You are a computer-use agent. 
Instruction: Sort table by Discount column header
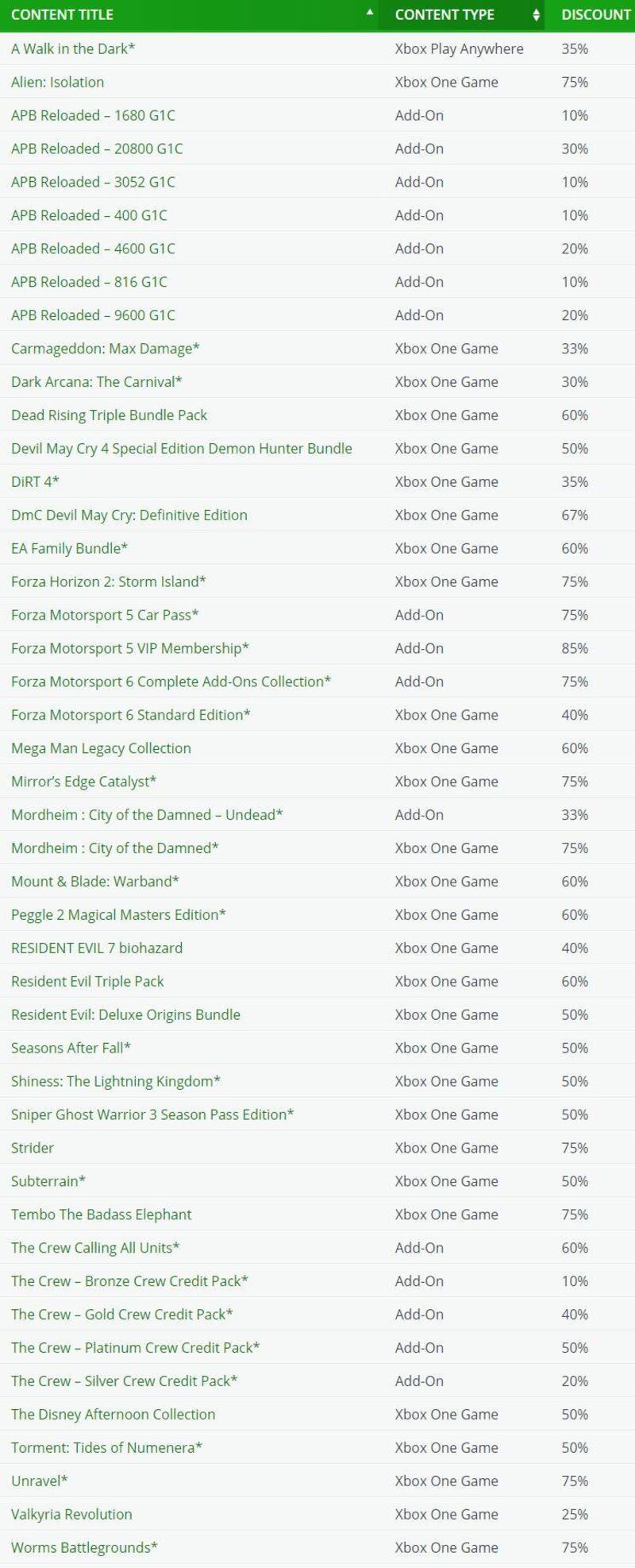[x=595, y=15]
